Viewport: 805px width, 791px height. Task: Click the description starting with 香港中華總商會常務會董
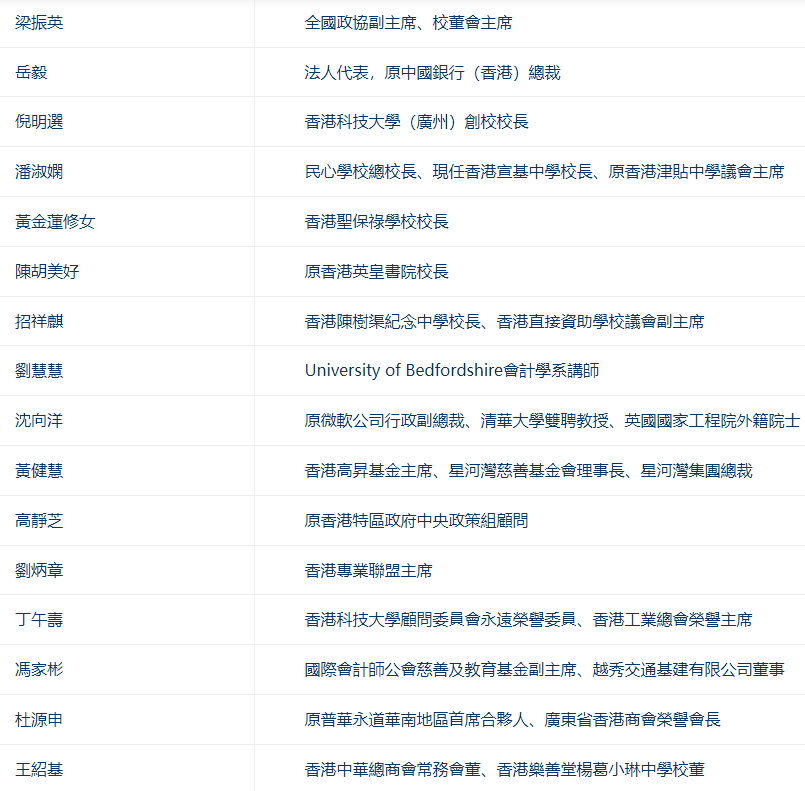click(504, 769)
